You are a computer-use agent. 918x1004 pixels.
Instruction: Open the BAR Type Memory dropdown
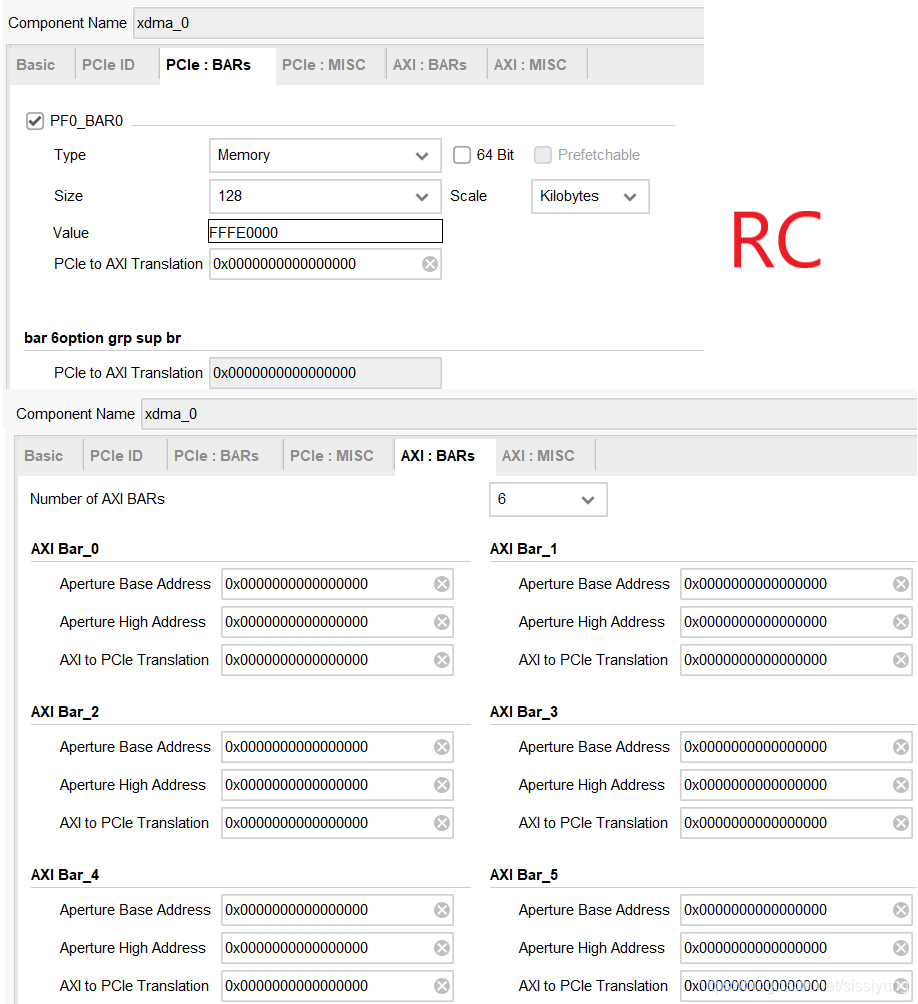click(325, 156)
